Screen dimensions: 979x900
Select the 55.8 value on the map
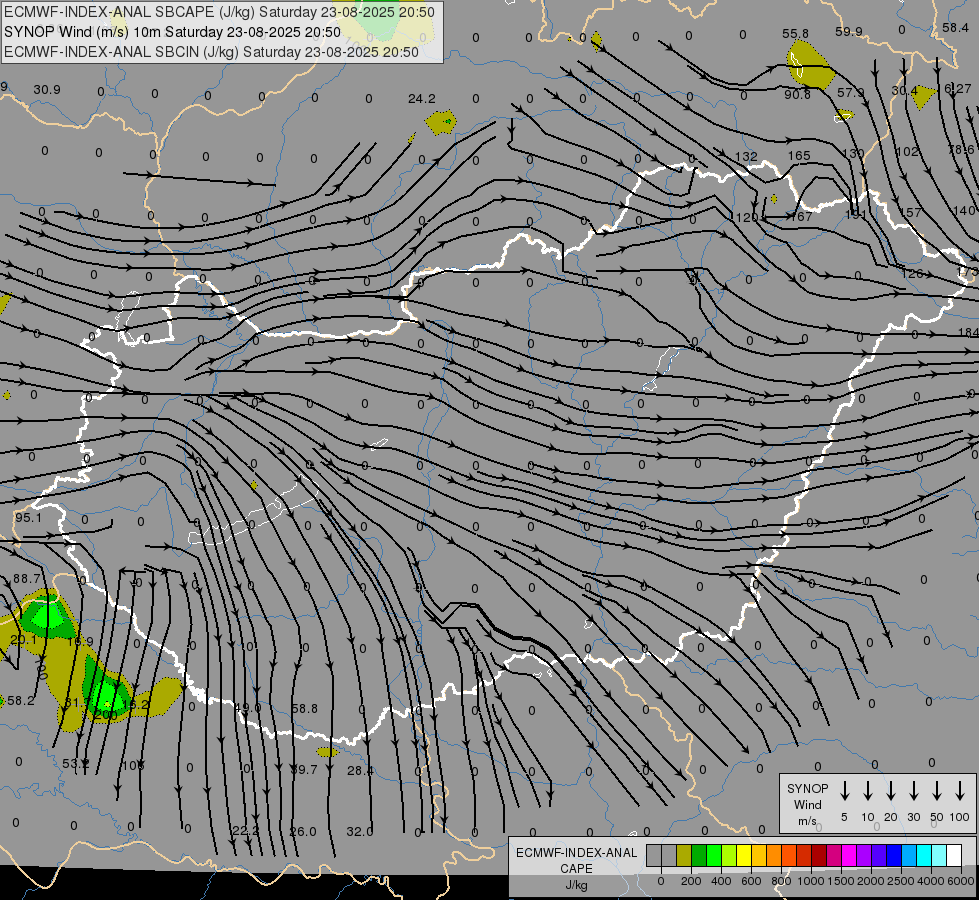click(795, 34)
